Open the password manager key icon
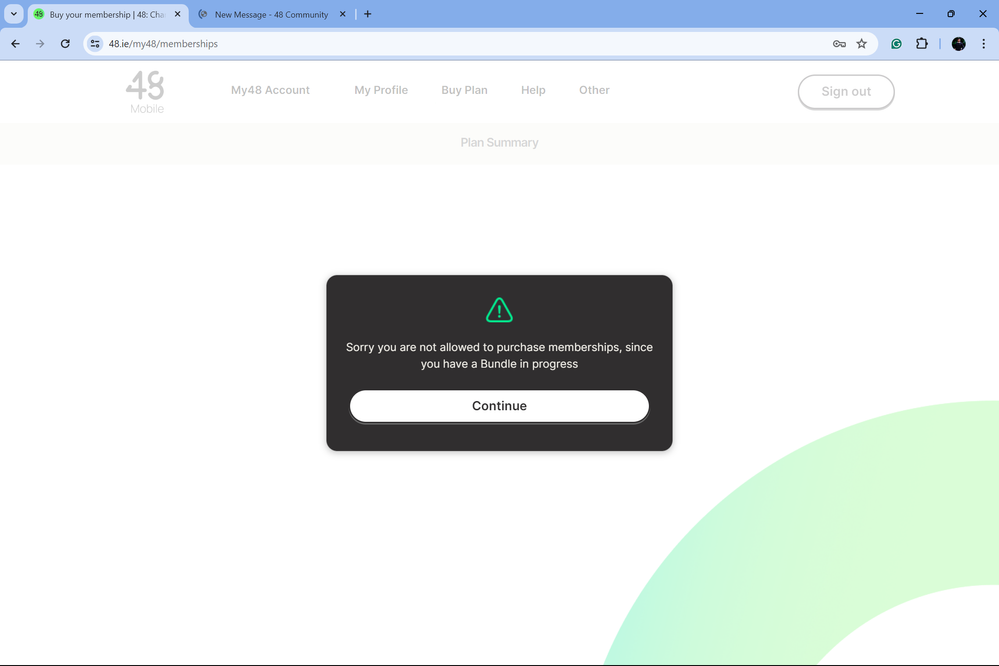Image resolution: width=999 pixels, height=666 pixels. tap(840, 44)
